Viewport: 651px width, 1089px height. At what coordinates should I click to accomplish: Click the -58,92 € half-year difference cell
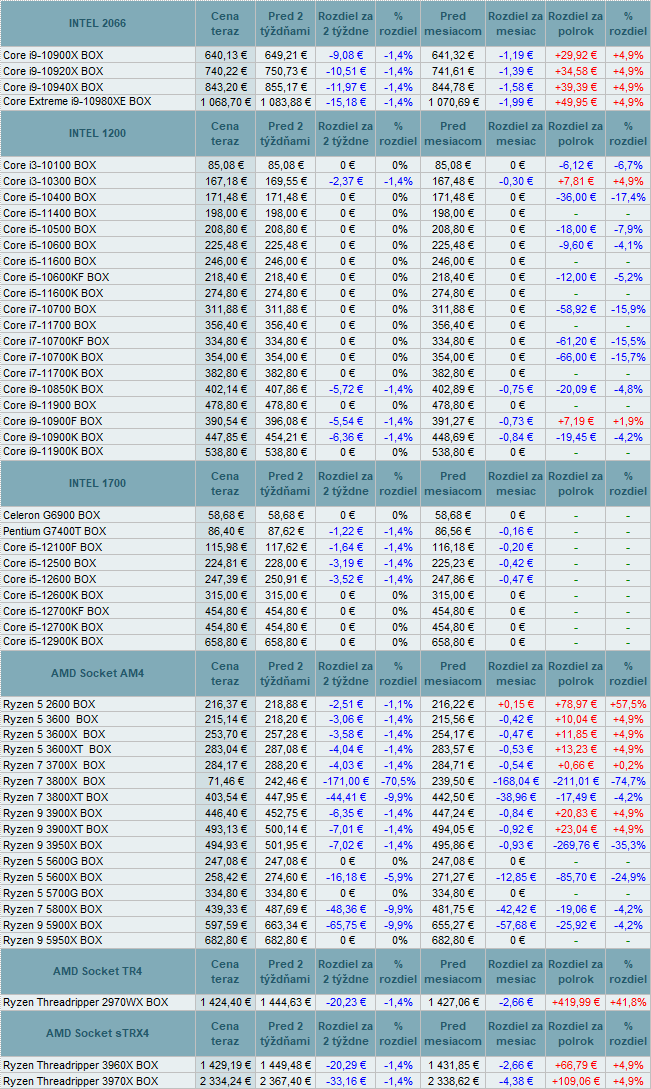575,309
